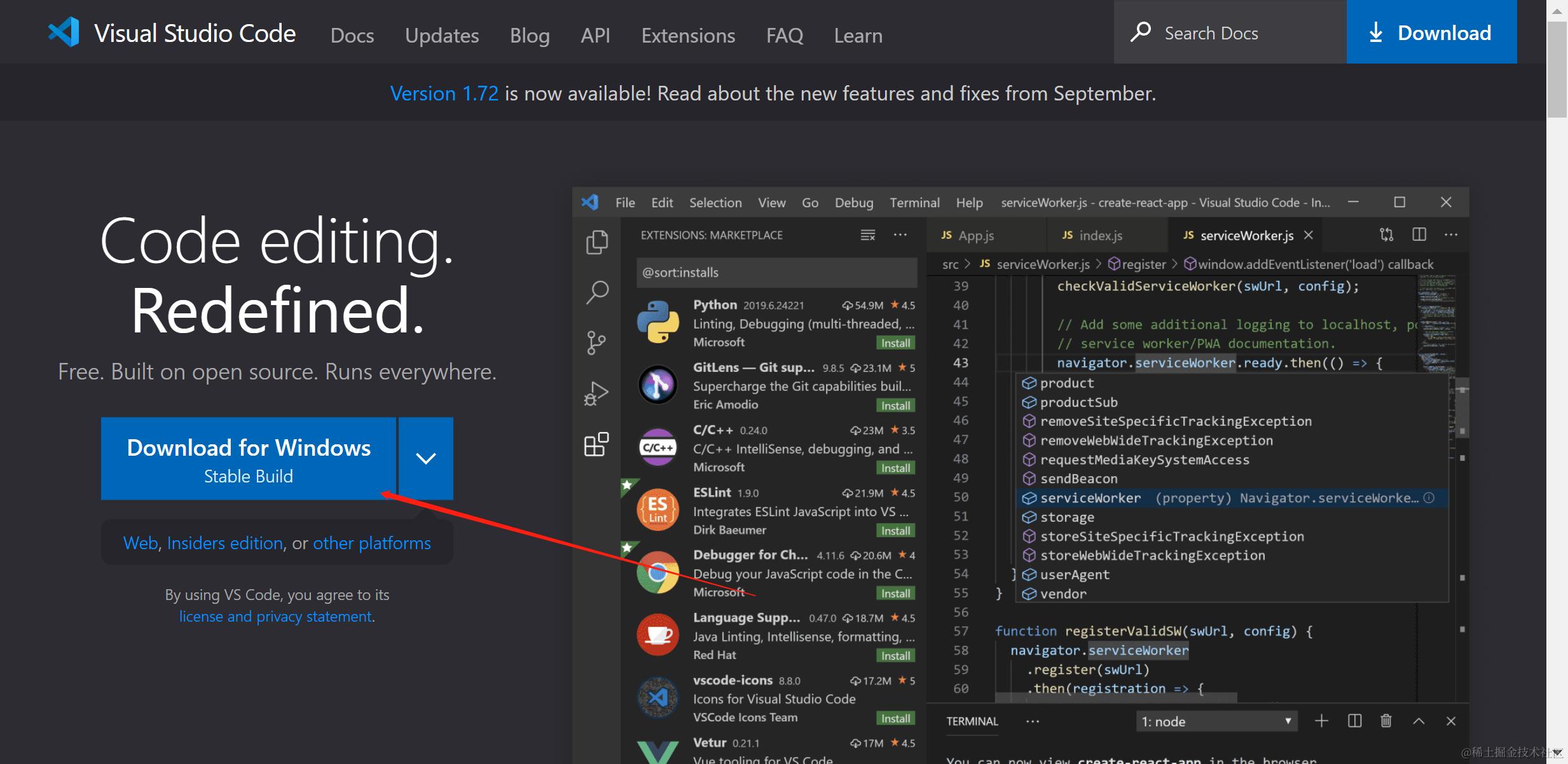Click the top-right blue Download button
This screenshot has height=764, width=1568.
(1431, 32)
